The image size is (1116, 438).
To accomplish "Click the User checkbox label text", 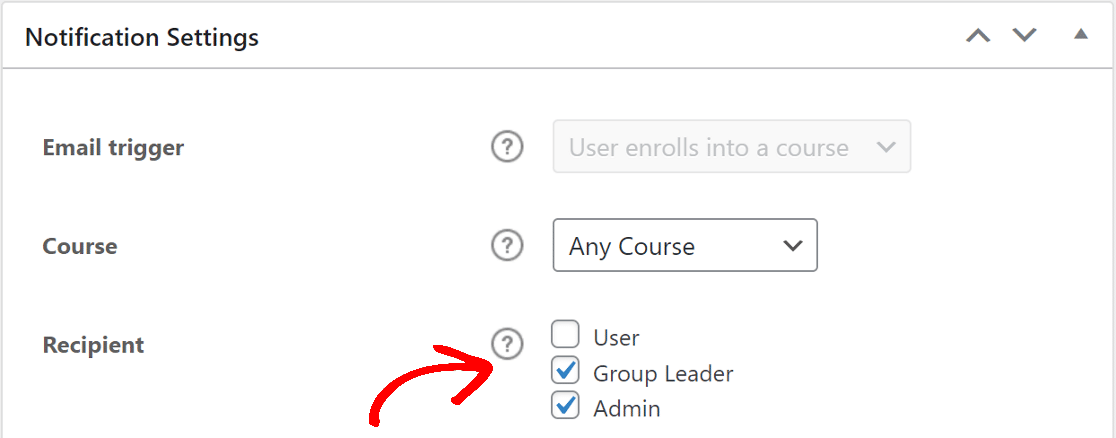I will [x=616, y=338].
